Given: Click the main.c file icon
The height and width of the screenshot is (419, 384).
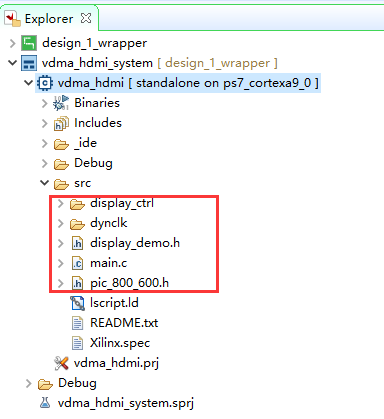Looking at the screenshot, I should click(x=77, y=263).
